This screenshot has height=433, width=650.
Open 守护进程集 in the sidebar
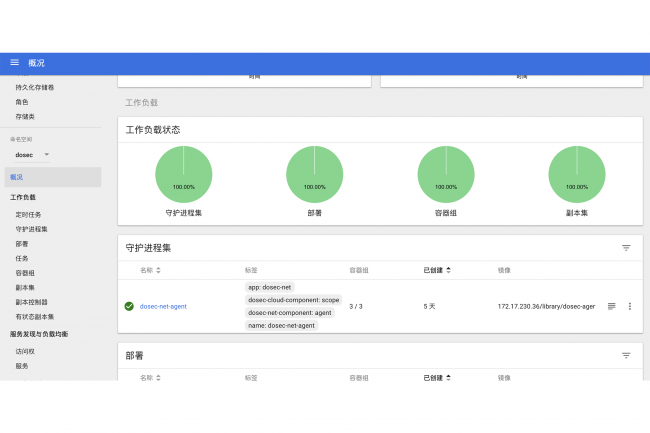tap(31, 229)
